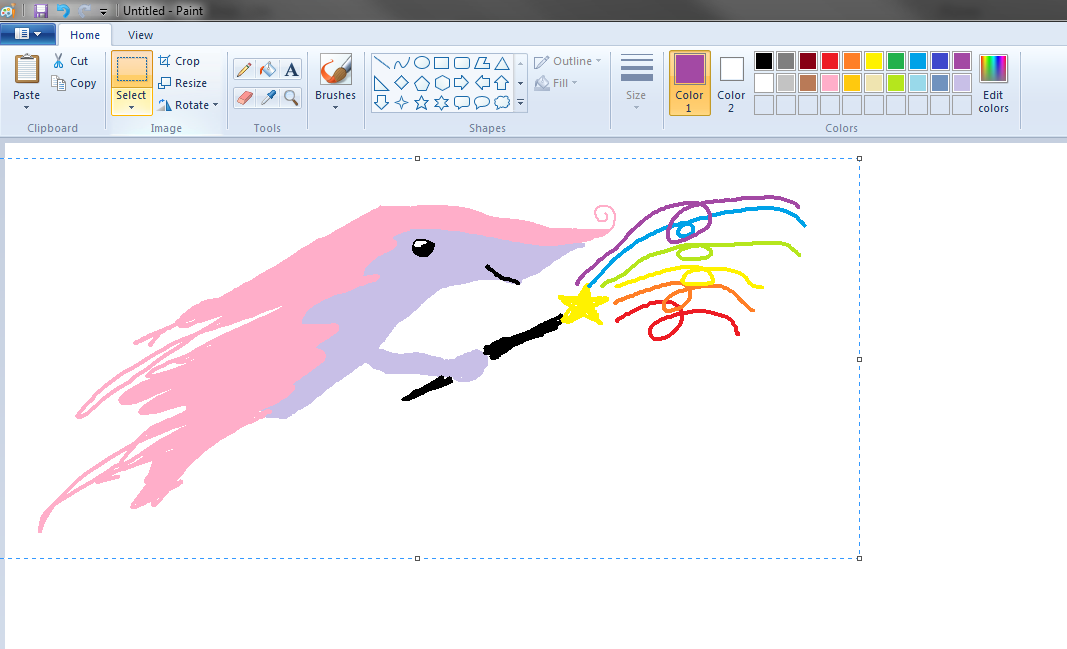The width and height of the screenshot is (1067, 649).
Task: Expand the Shapes gallery more arrow
Action: (520, 103)
